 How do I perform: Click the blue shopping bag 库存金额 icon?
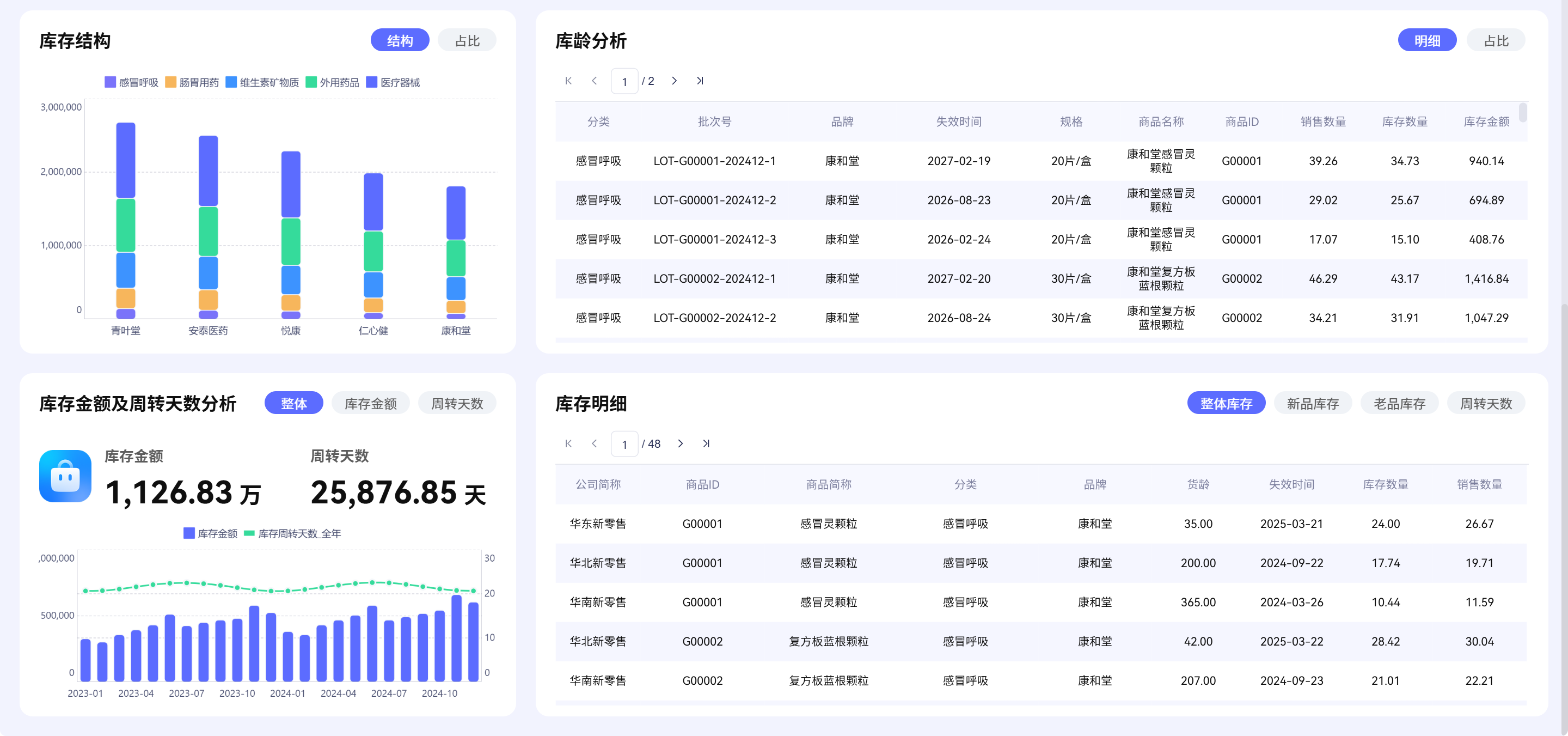(x=65, y=476)
